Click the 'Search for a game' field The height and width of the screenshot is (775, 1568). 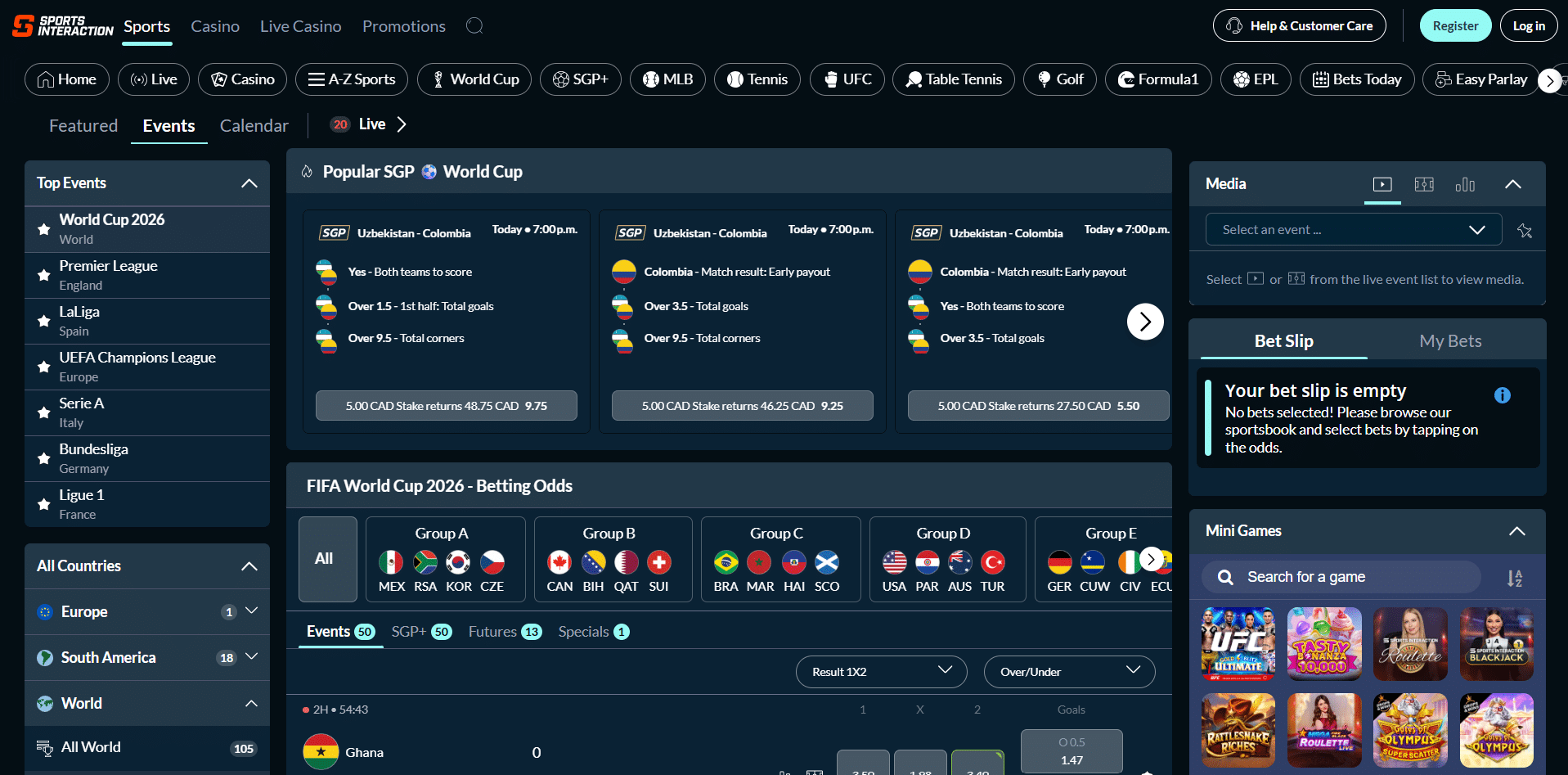click(1341, 577)
